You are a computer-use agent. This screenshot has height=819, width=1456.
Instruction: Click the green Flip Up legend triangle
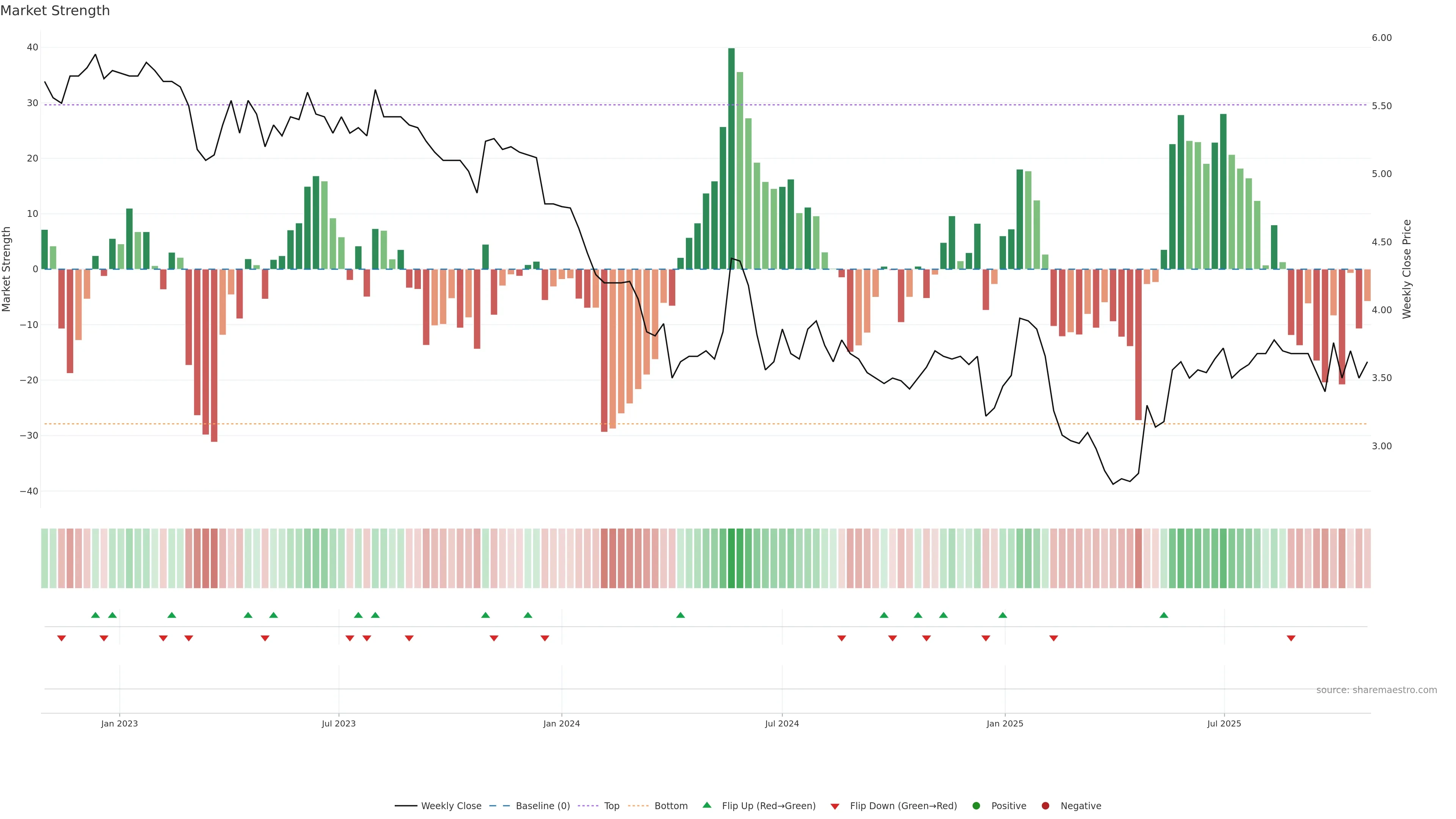(706, 805)
